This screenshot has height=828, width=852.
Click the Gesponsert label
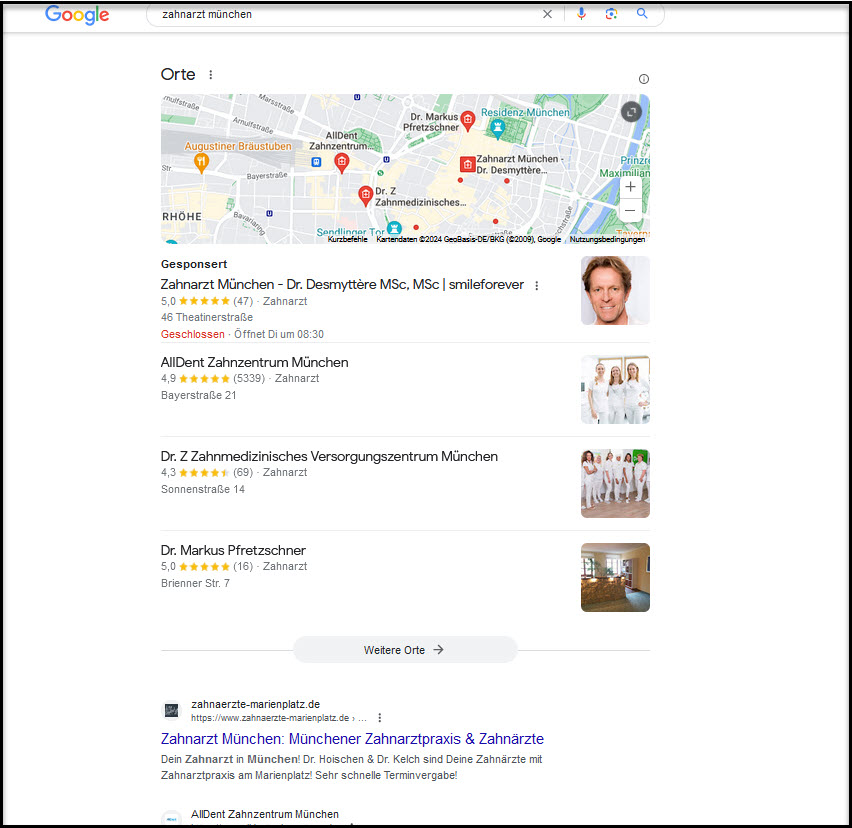click(x=194, y=264)
